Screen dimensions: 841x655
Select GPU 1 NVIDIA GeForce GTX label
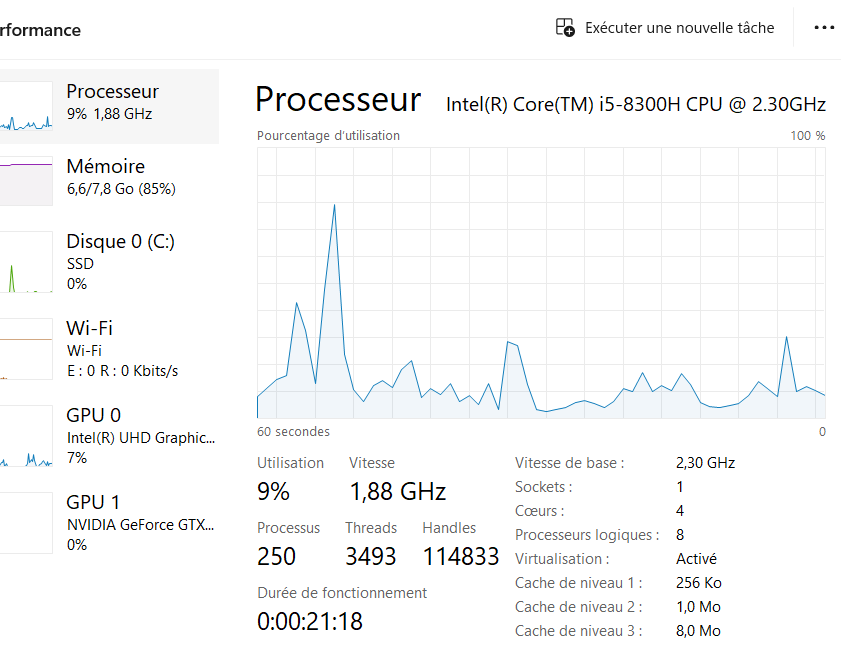coord(140,524)
